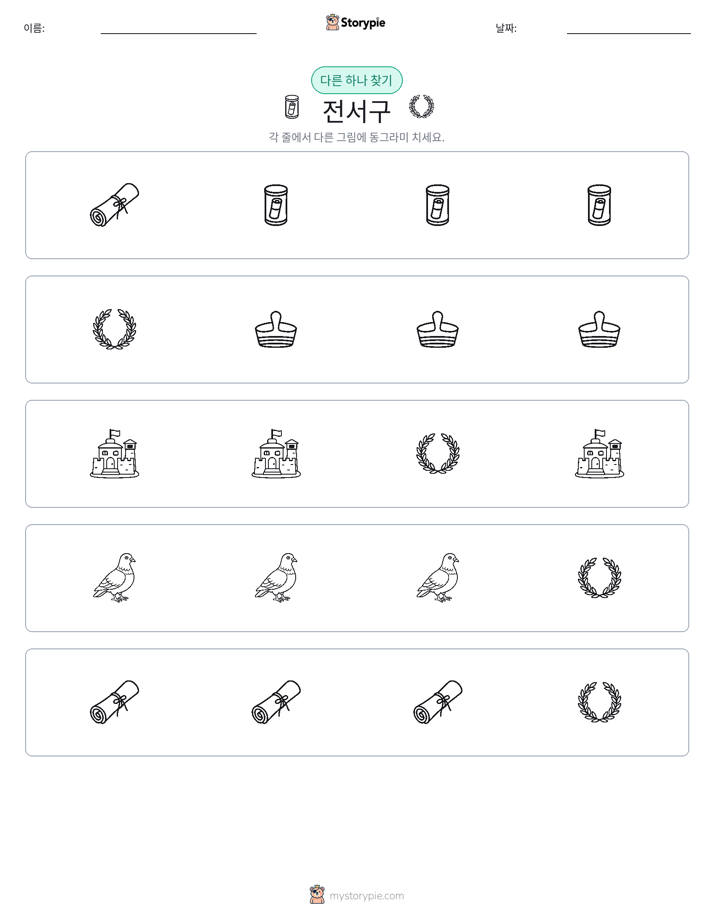Pick the laurel wreath in the castle row
714x924 pixels.
point(437,454)
